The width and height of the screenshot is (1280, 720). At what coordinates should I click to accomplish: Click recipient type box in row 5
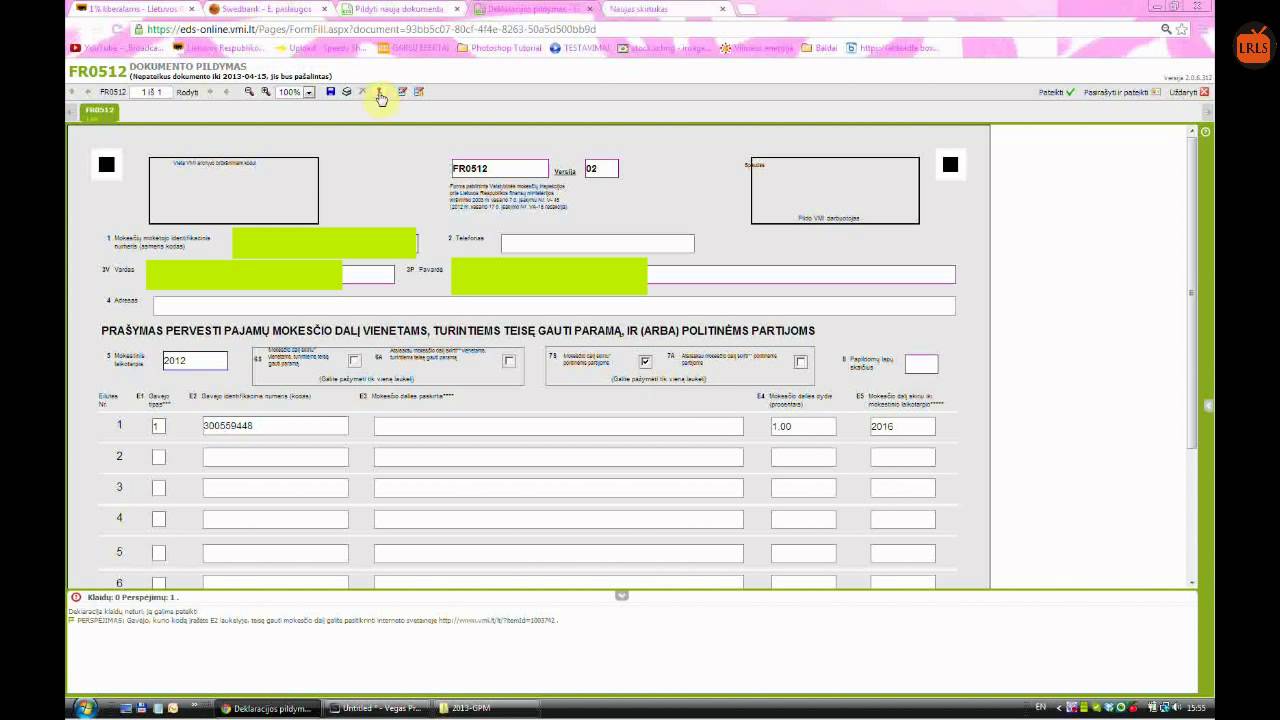click(x=158, y=553)
